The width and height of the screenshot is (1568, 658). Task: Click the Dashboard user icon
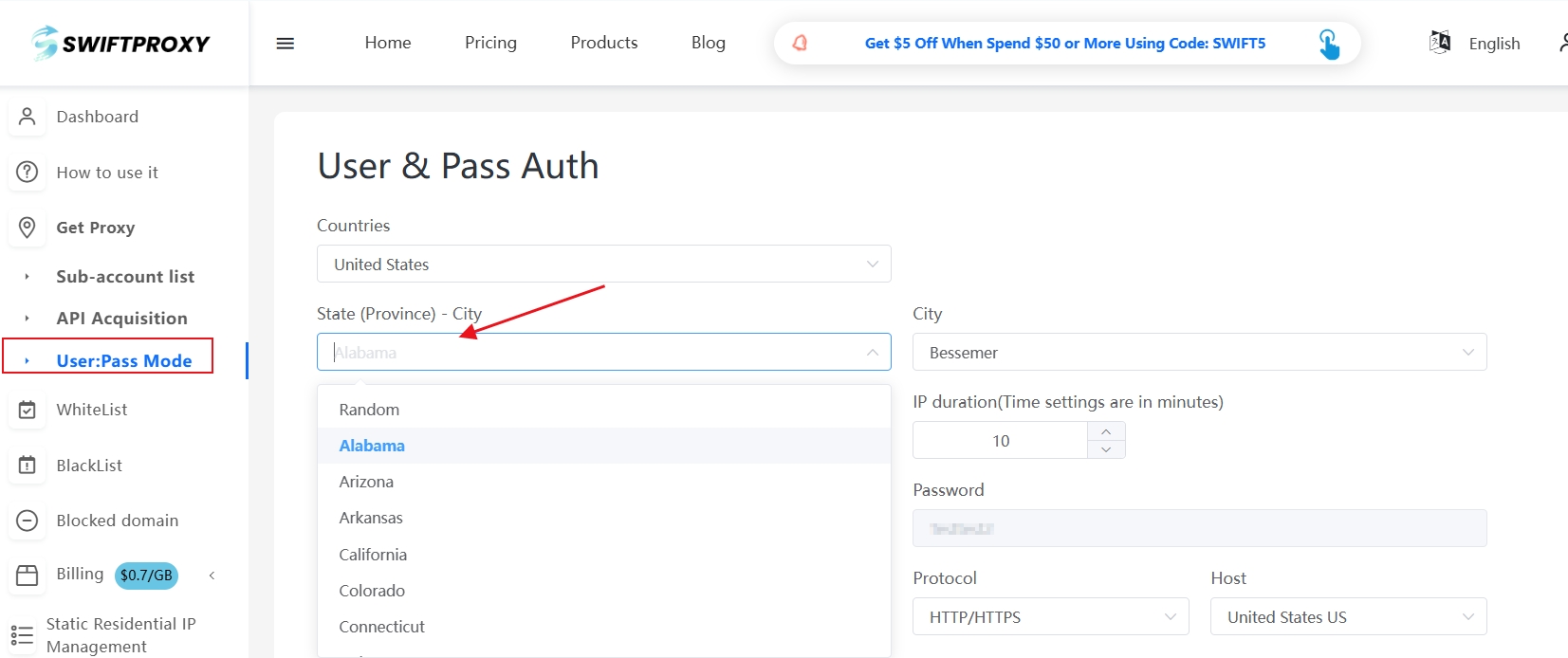coord(28,117)
